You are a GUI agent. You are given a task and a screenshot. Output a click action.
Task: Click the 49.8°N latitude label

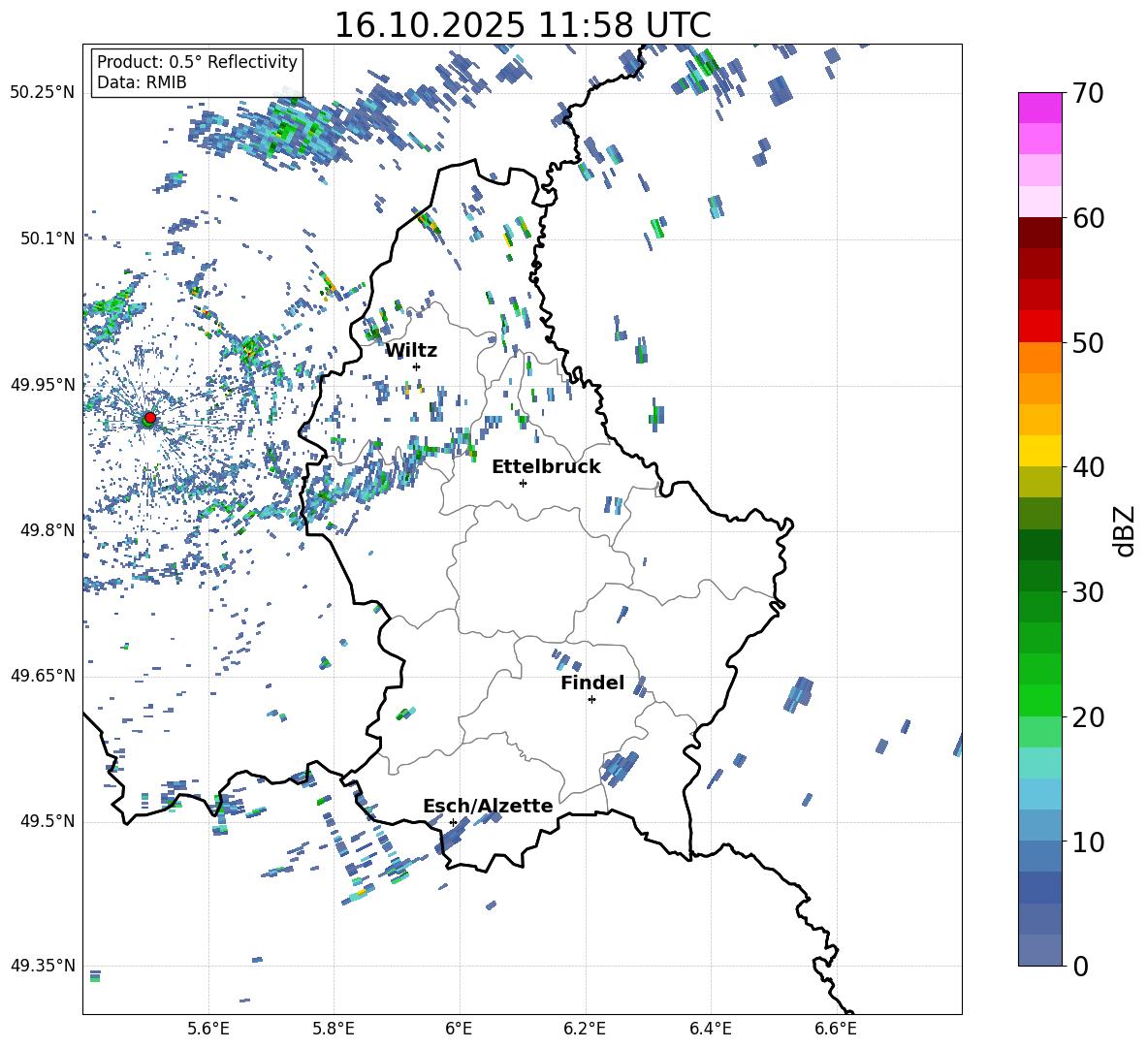pyautogui.click(x=48, y=530)
